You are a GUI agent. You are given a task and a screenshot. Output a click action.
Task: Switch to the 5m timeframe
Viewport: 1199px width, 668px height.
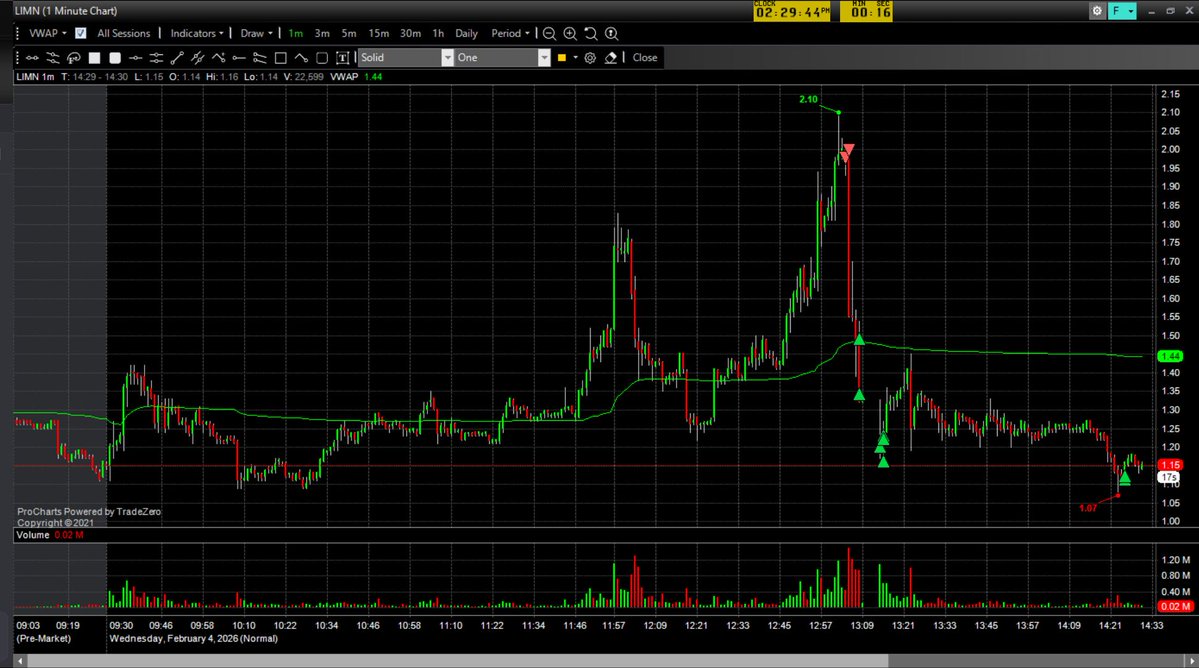point(349,34)
